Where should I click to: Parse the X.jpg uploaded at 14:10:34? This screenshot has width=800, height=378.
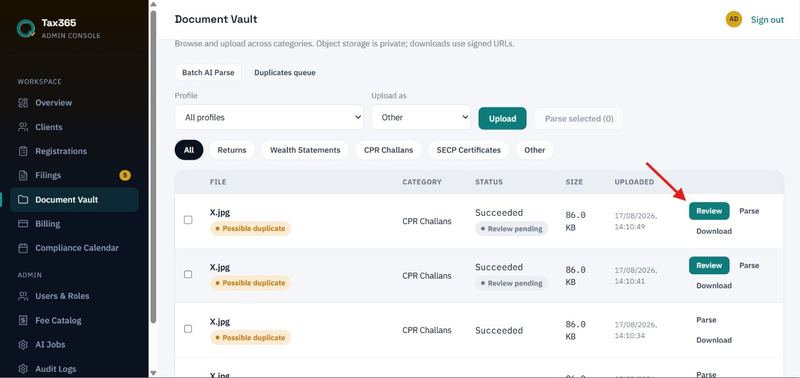point(706,320)
